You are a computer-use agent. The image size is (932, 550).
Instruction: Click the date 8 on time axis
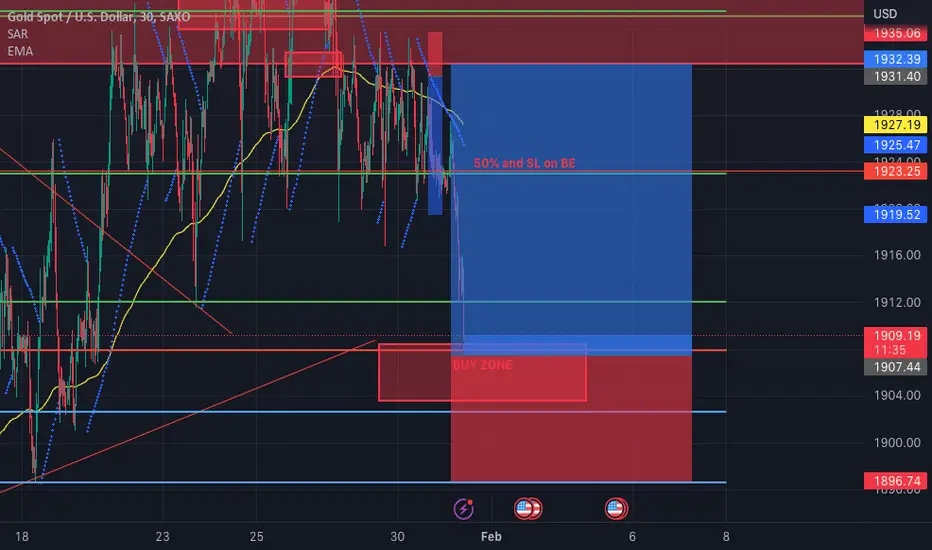[726, 536]
